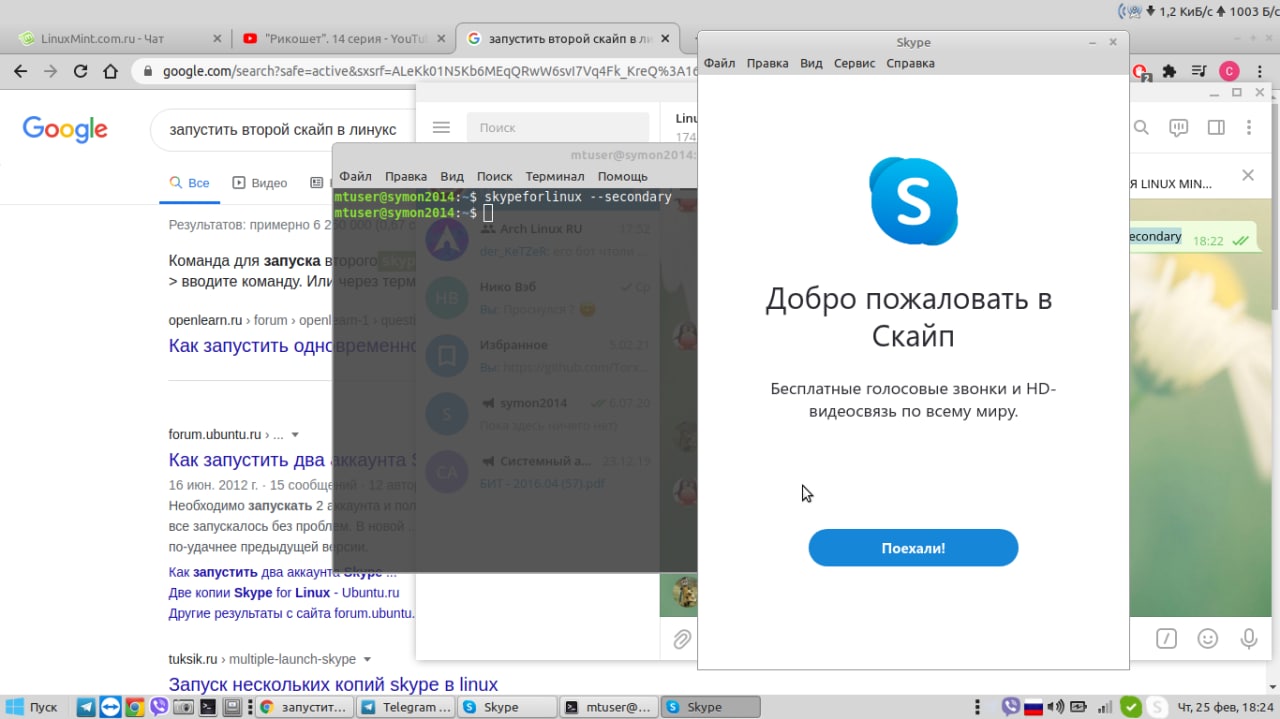This screenshot has height=719, width=1280.
Task: Close the pinned message bar in Telegram
Action: [1247, 175]
